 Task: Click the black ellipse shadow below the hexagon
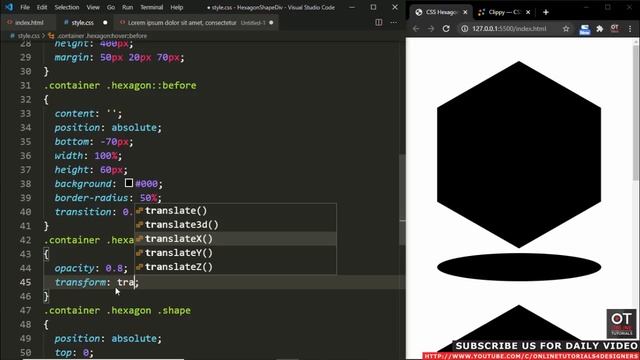(519, 267)
